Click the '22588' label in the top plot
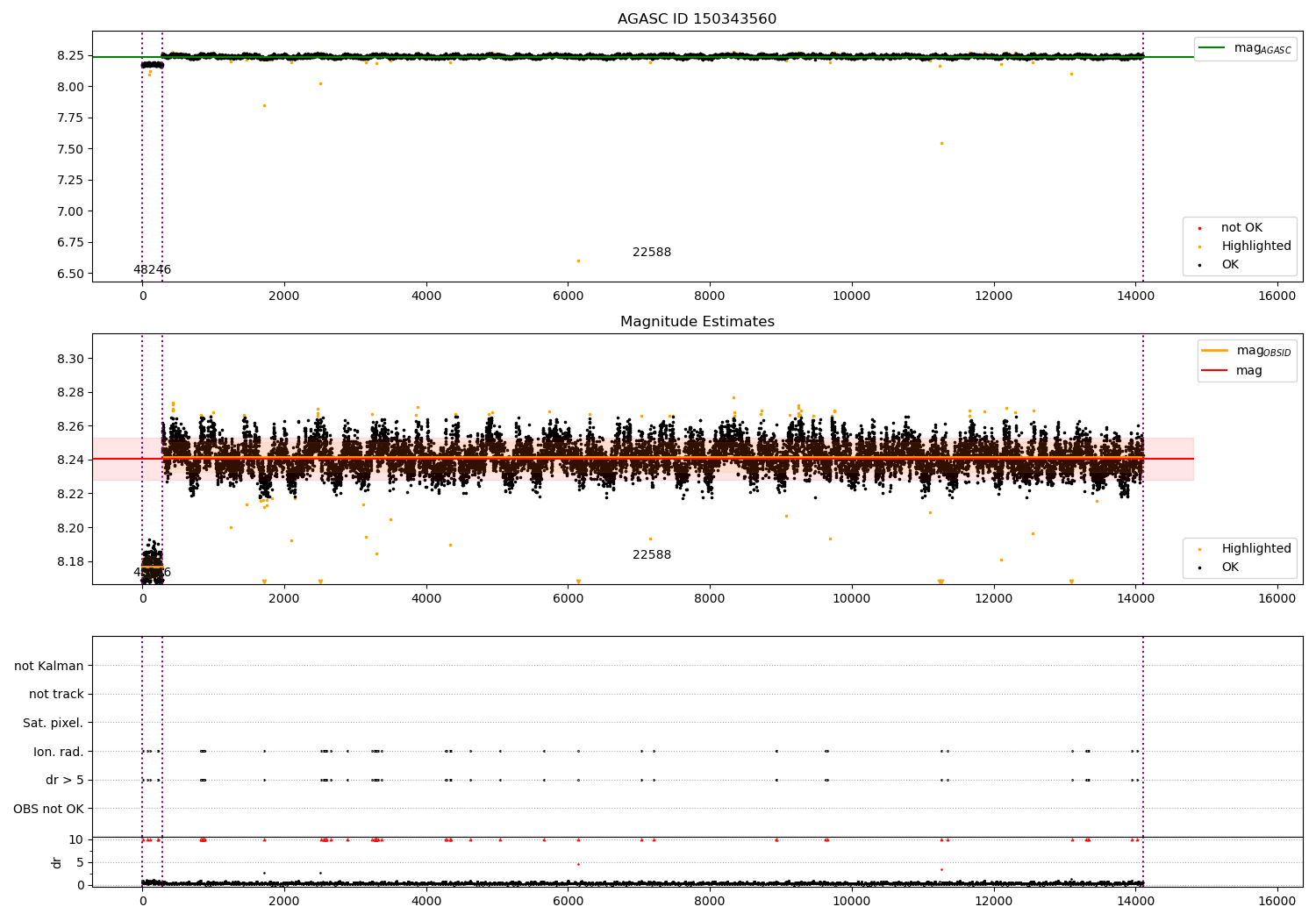Image resolution: width=1316 pixels, height=921 pixels. pos(652,253)
